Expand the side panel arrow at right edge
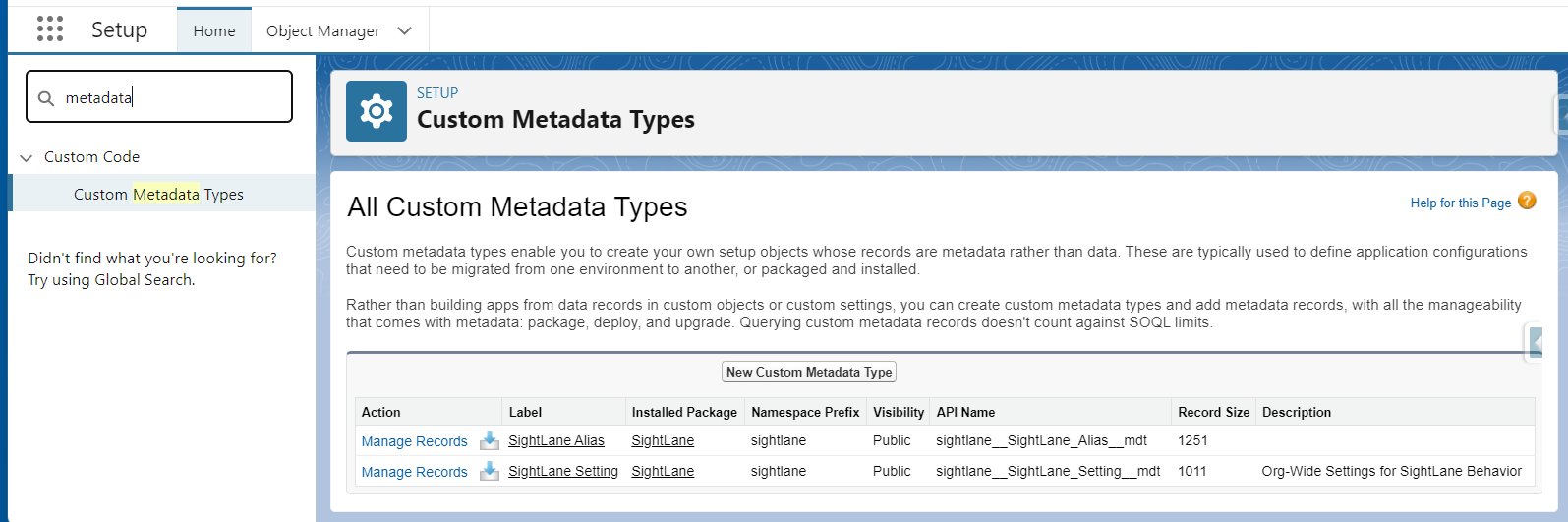This screenshot has height=522, width=1568. pos(1535,342)
